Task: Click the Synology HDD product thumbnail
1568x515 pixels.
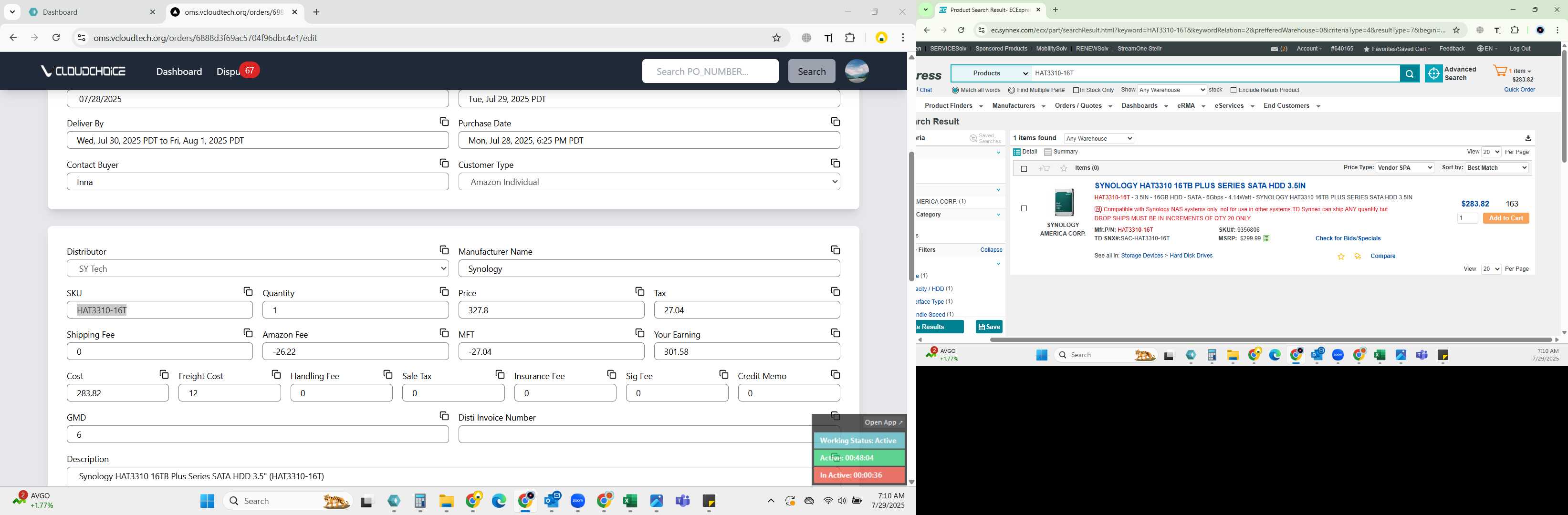Action: click(x=1064, y=203)
